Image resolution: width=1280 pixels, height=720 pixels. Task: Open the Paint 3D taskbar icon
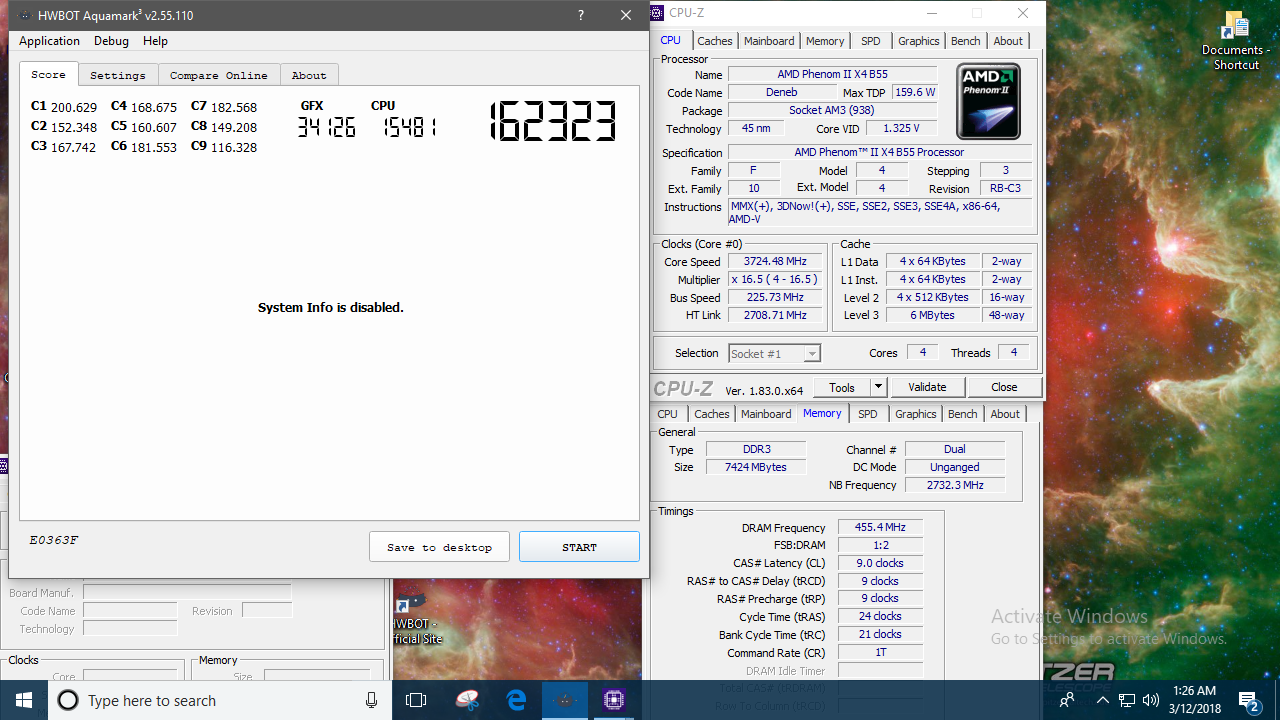pos(467,700)
